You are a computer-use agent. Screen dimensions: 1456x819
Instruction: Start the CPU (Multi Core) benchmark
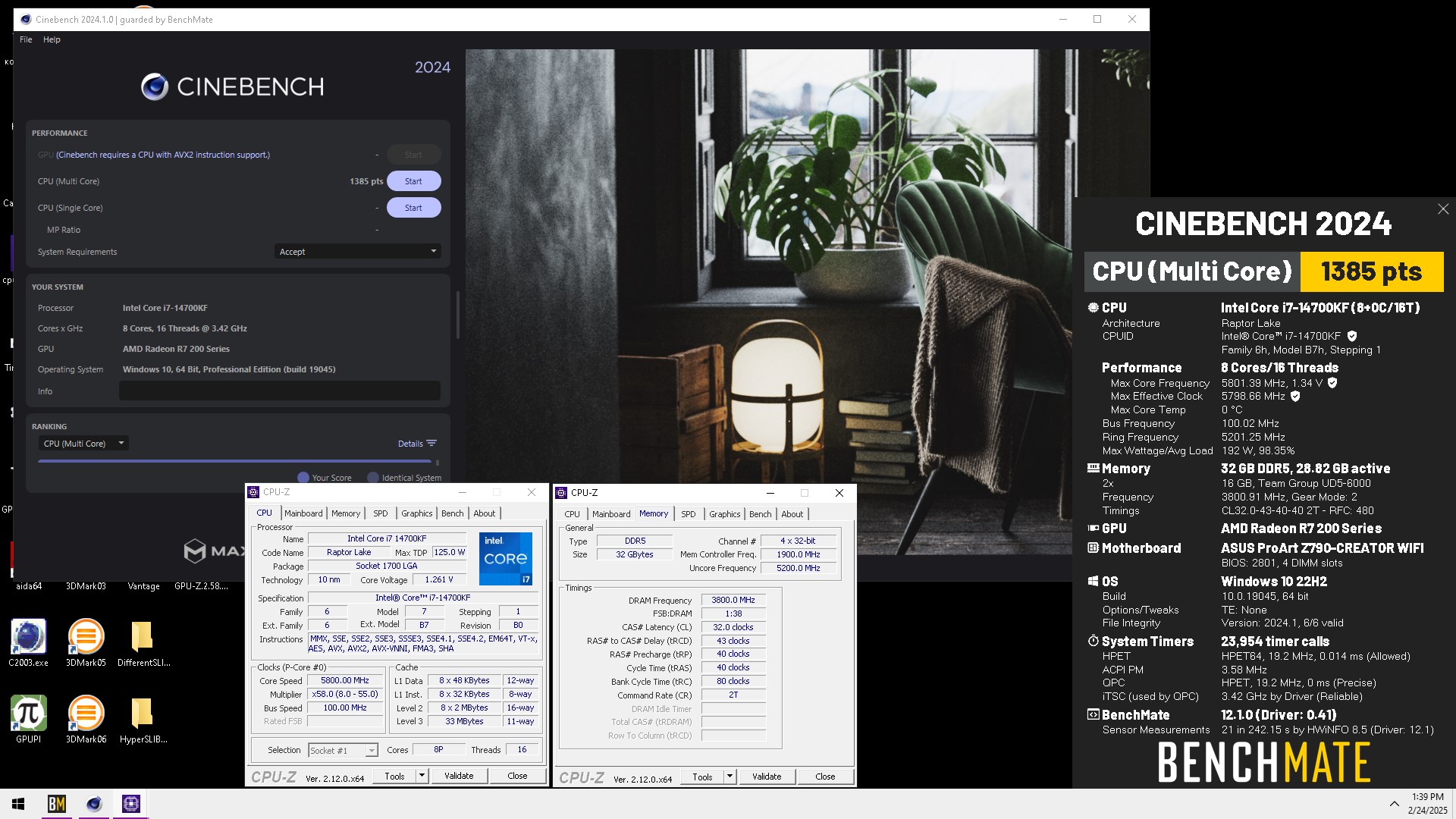pyautogui.click(x=413, y=181)
